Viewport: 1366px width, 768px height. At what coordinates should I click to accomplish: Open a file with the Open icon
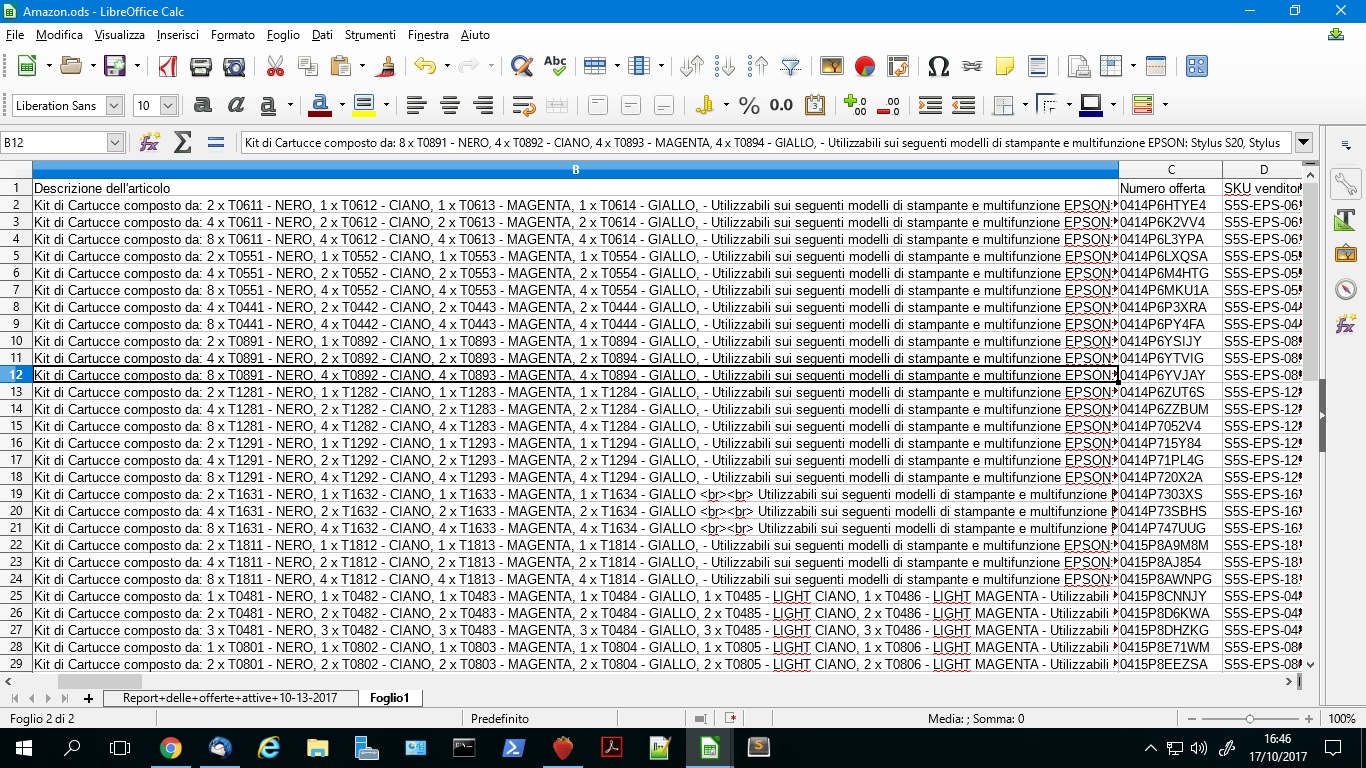pos(71,66)
